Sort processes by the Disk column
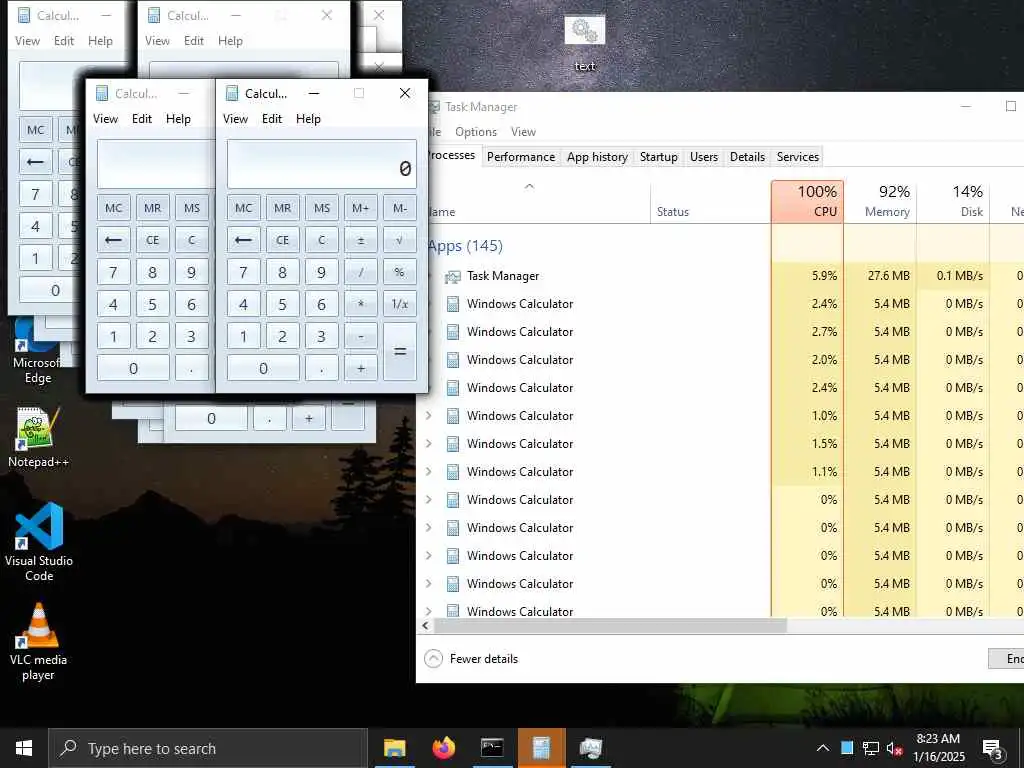Screen dimensions: 1024x768 tap(953, 201)
